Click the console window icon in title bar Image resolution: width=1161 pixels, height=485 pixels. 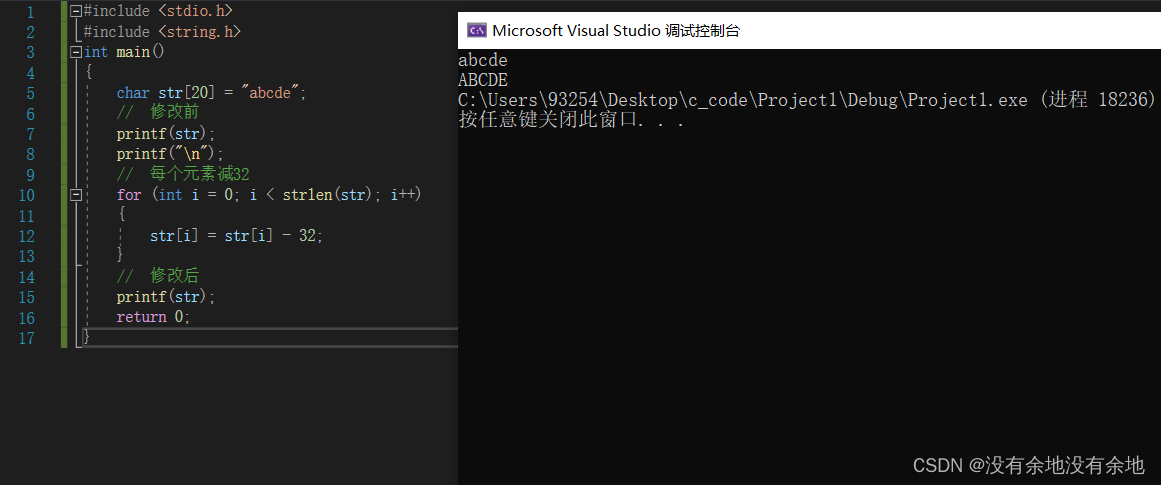(x=477, y=31)
